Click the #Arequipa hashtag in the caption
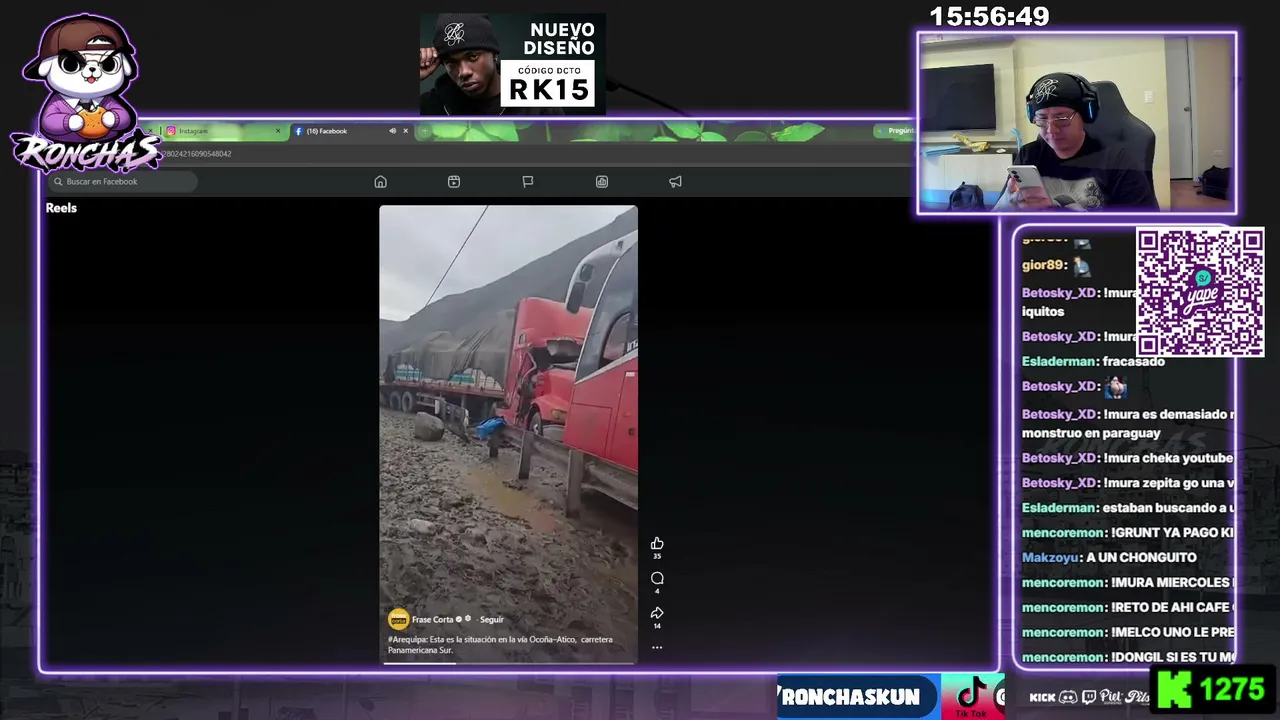 click(407, 639)
